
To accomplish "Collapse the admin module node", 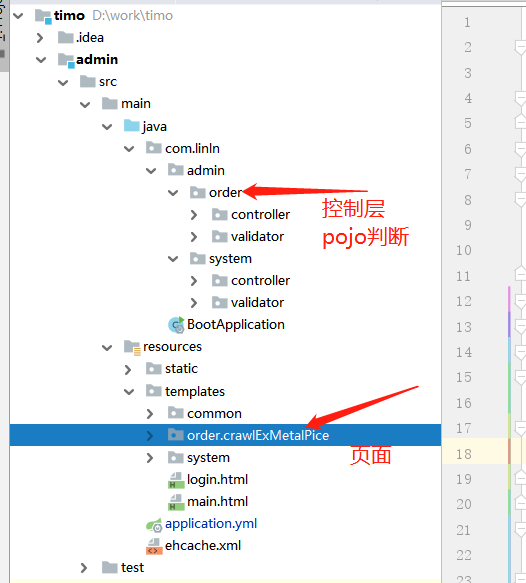I will click(x=41, y=60).
